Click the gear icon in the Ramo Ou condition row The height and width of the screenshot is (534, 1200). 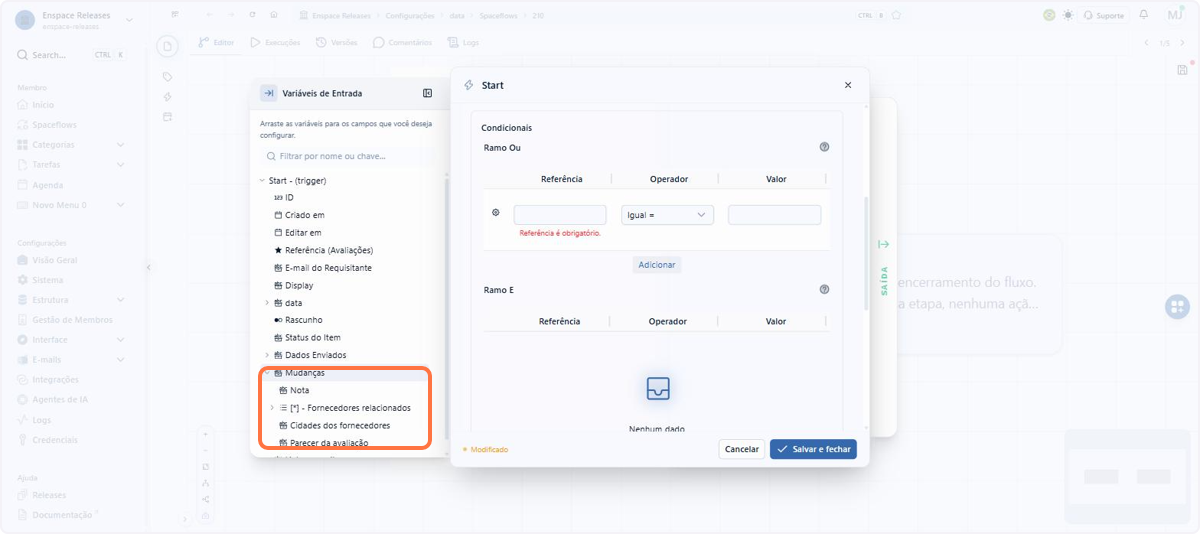[x=496, y=212]
